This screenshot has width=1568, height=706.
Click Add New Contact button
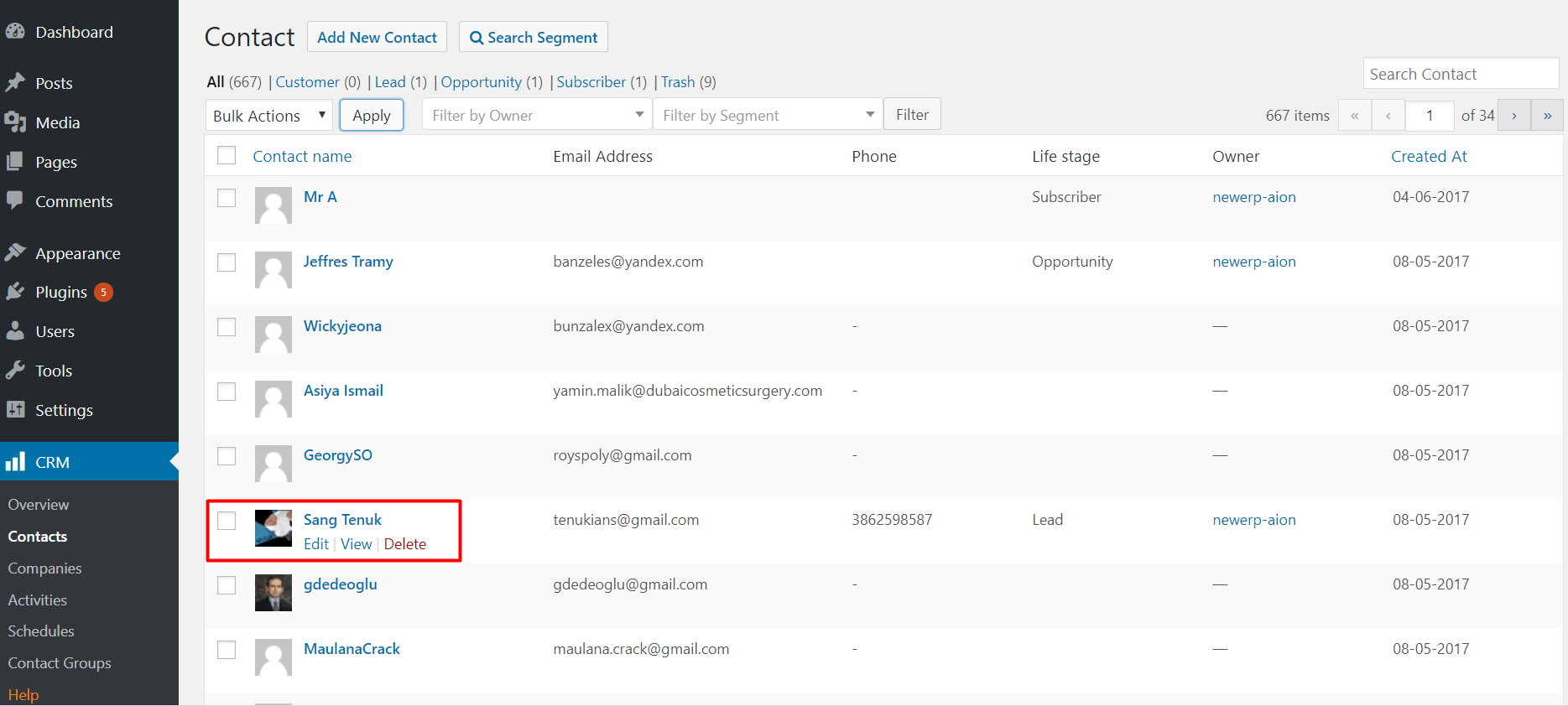pos(377,37)
